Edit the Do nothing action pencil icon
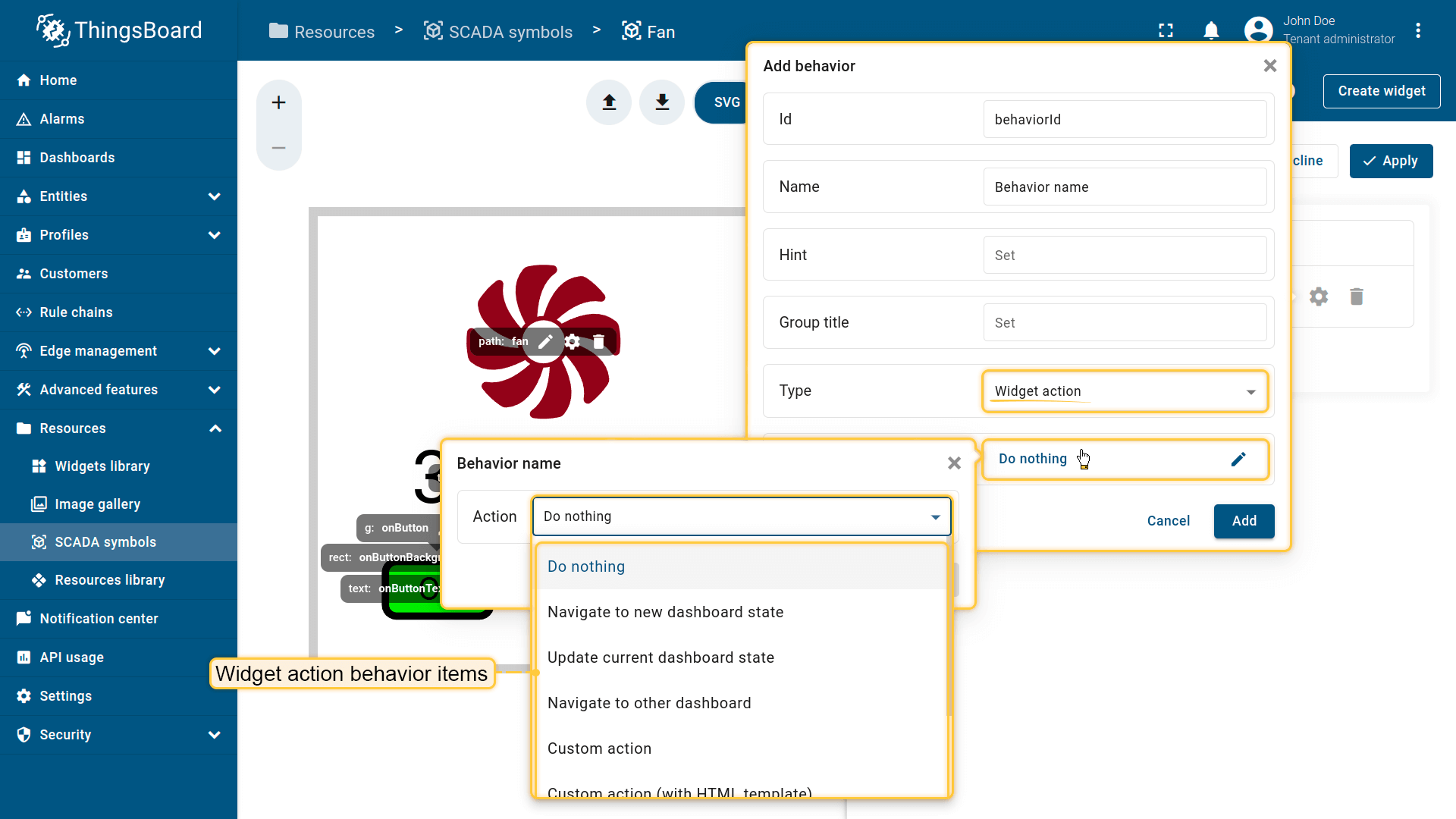 click(1238, 460)
